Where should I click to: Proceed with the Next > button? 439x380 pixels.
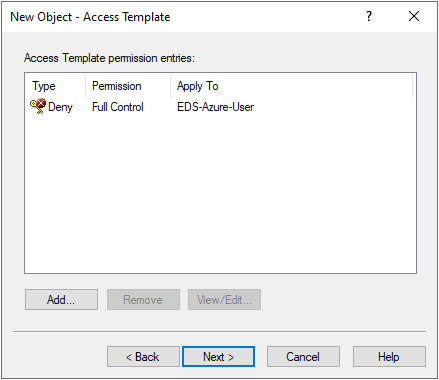click(x=219, y=356)
